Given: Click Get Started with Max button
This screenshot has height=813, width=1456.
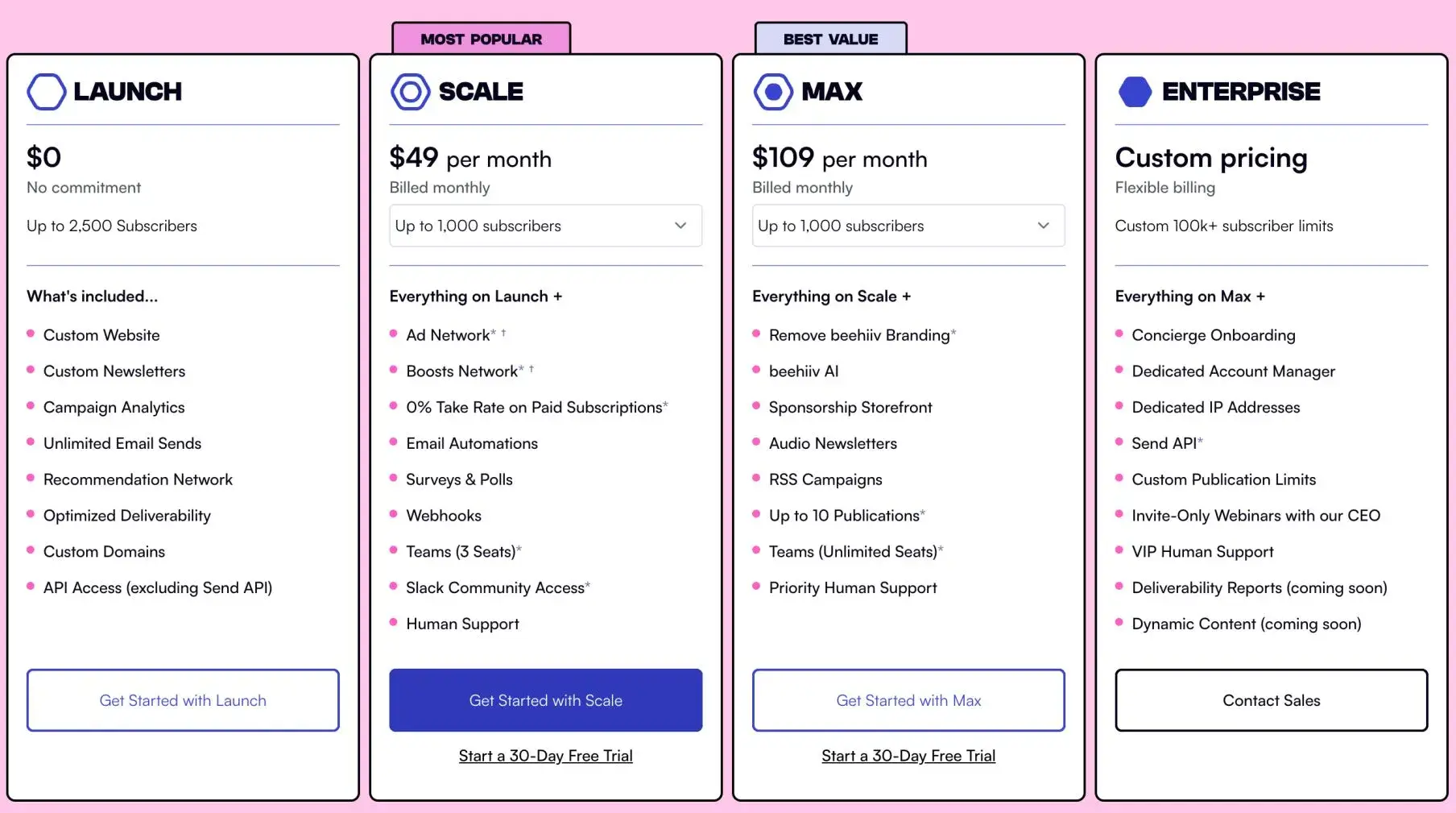Looking at the screenshot, I should tap(908, 700).
